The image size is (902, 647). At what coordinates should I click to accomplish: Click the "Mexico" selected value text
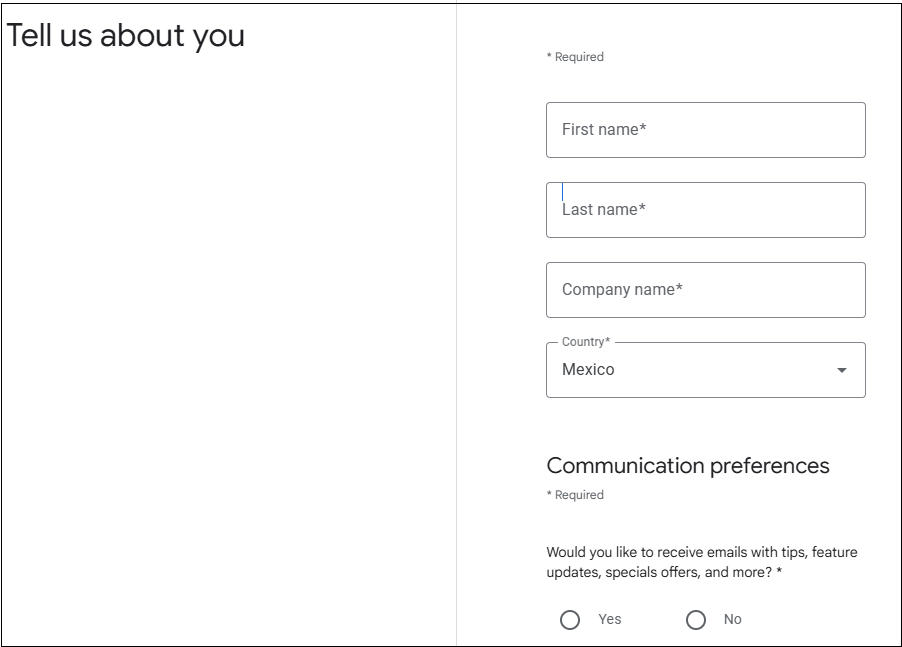tap(588, 370)
